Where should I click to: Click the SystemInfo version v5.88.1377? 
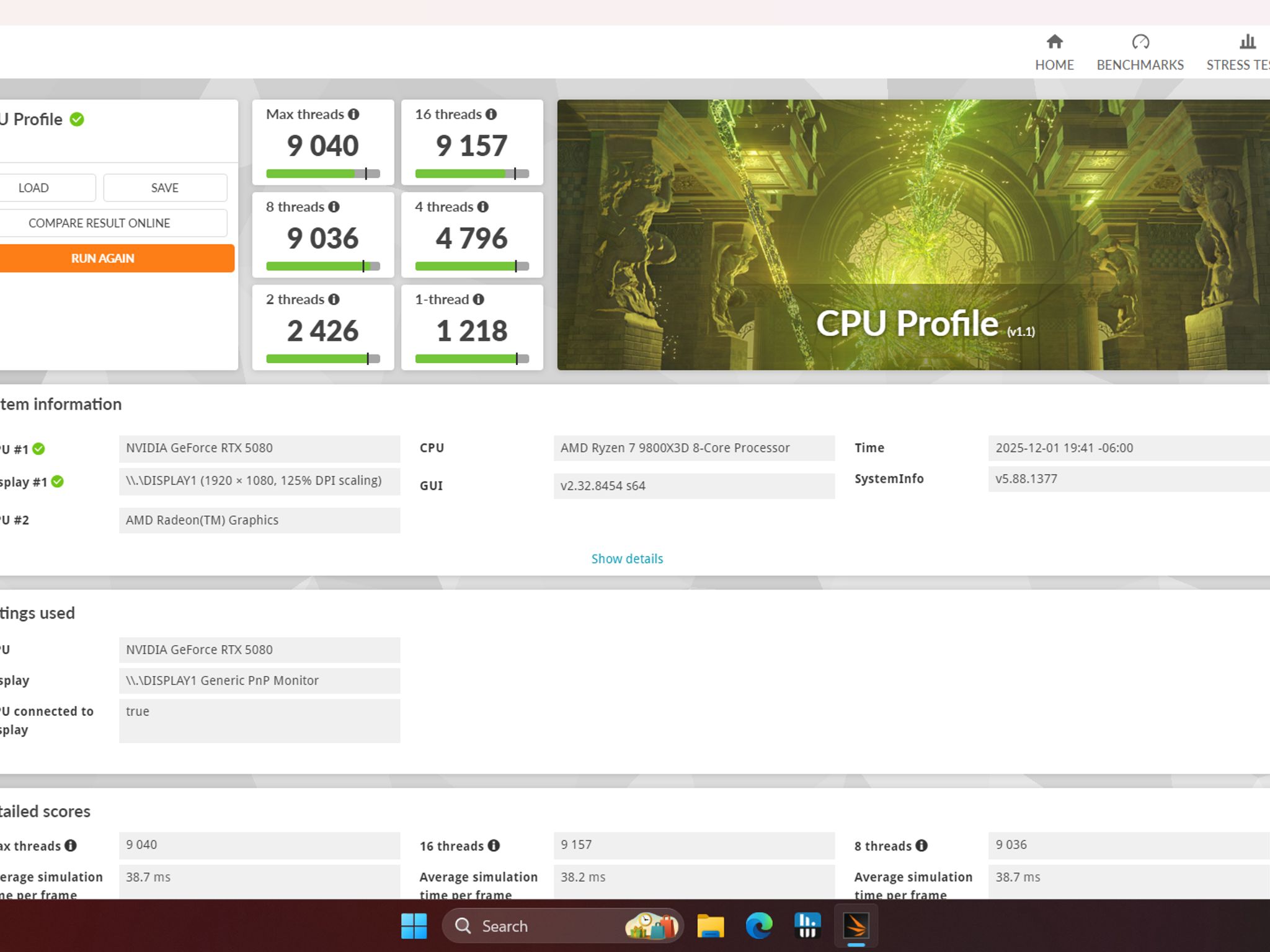pos(1129,479)
